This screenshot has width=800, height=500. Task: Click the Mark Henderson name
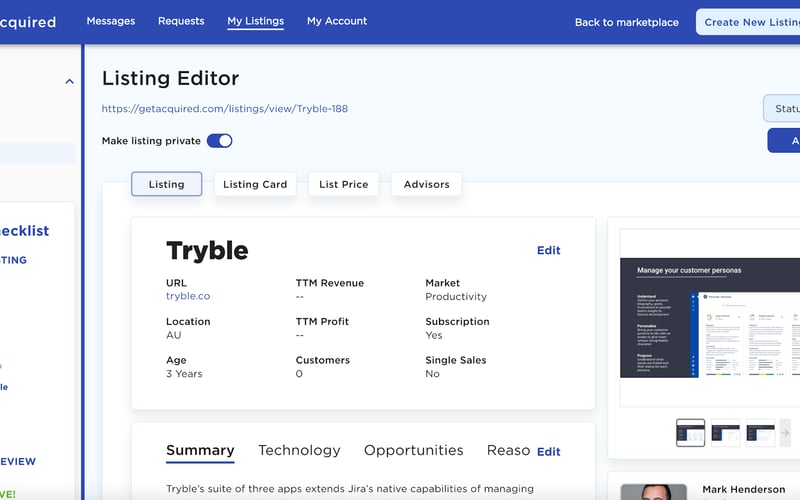coord(743,490)
